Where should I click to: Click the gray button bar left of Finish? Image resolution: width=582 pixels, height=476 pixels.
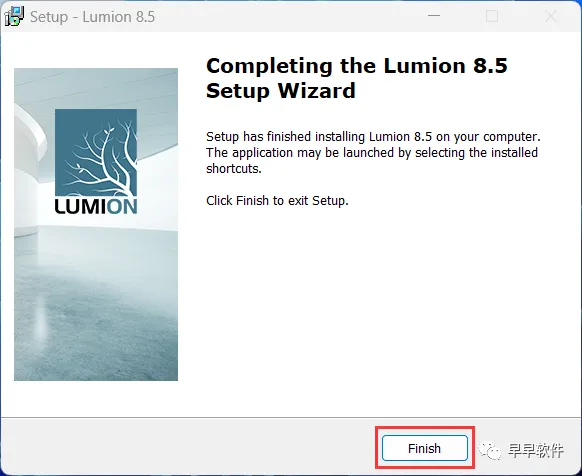[186, 447]
